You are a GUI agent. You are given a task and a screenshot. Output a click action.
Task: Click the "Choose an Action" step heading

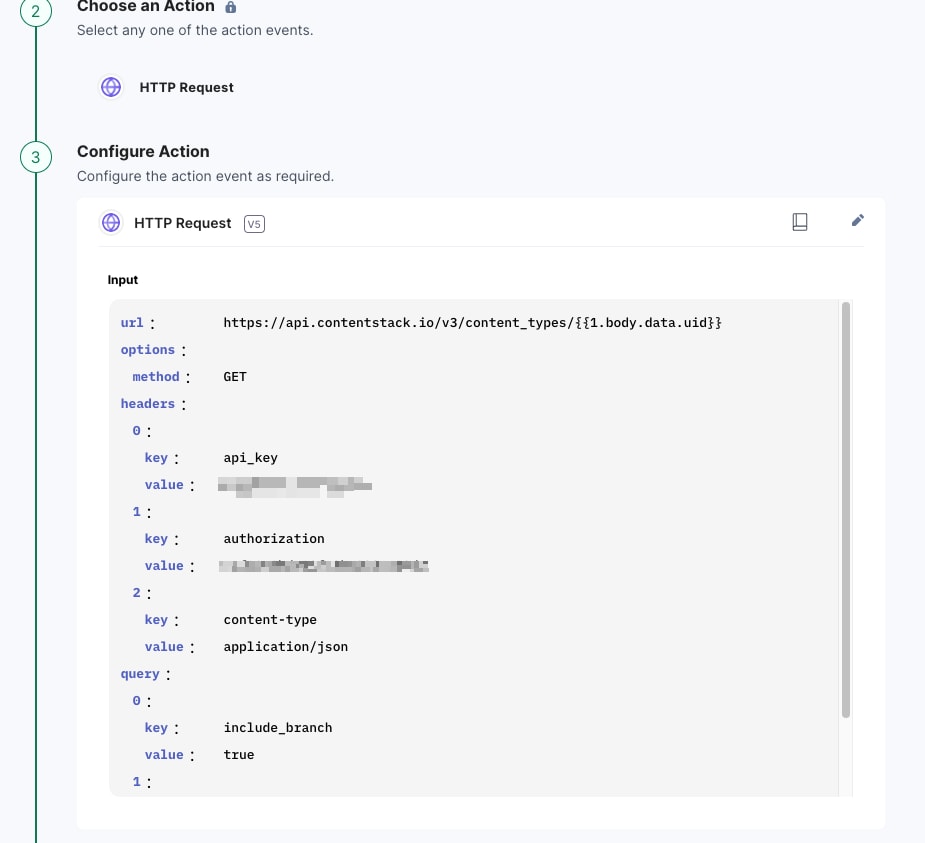[146, 7]
